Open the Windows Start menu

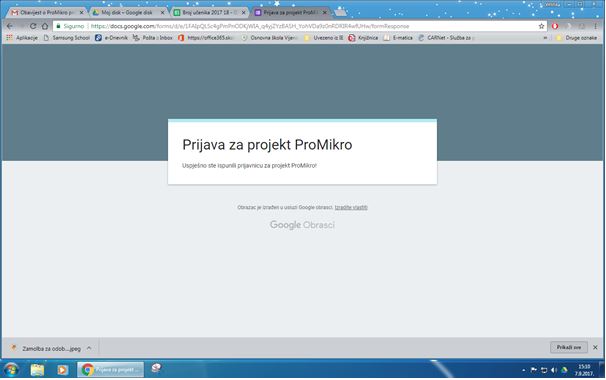pos(11,370)
